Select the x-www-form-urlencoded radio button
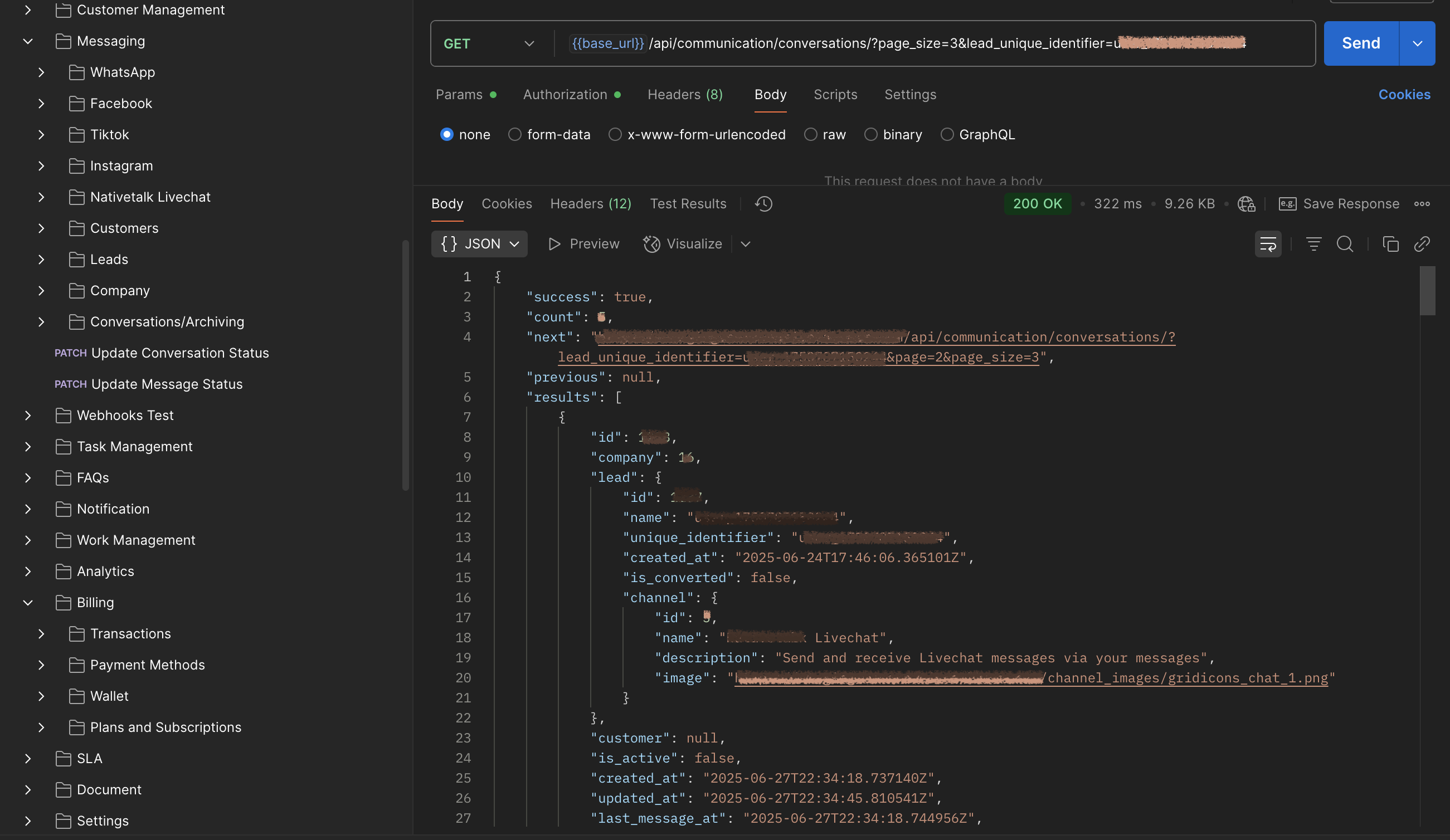This screenshot has height=840, width=1450. (x=615, y=135)
